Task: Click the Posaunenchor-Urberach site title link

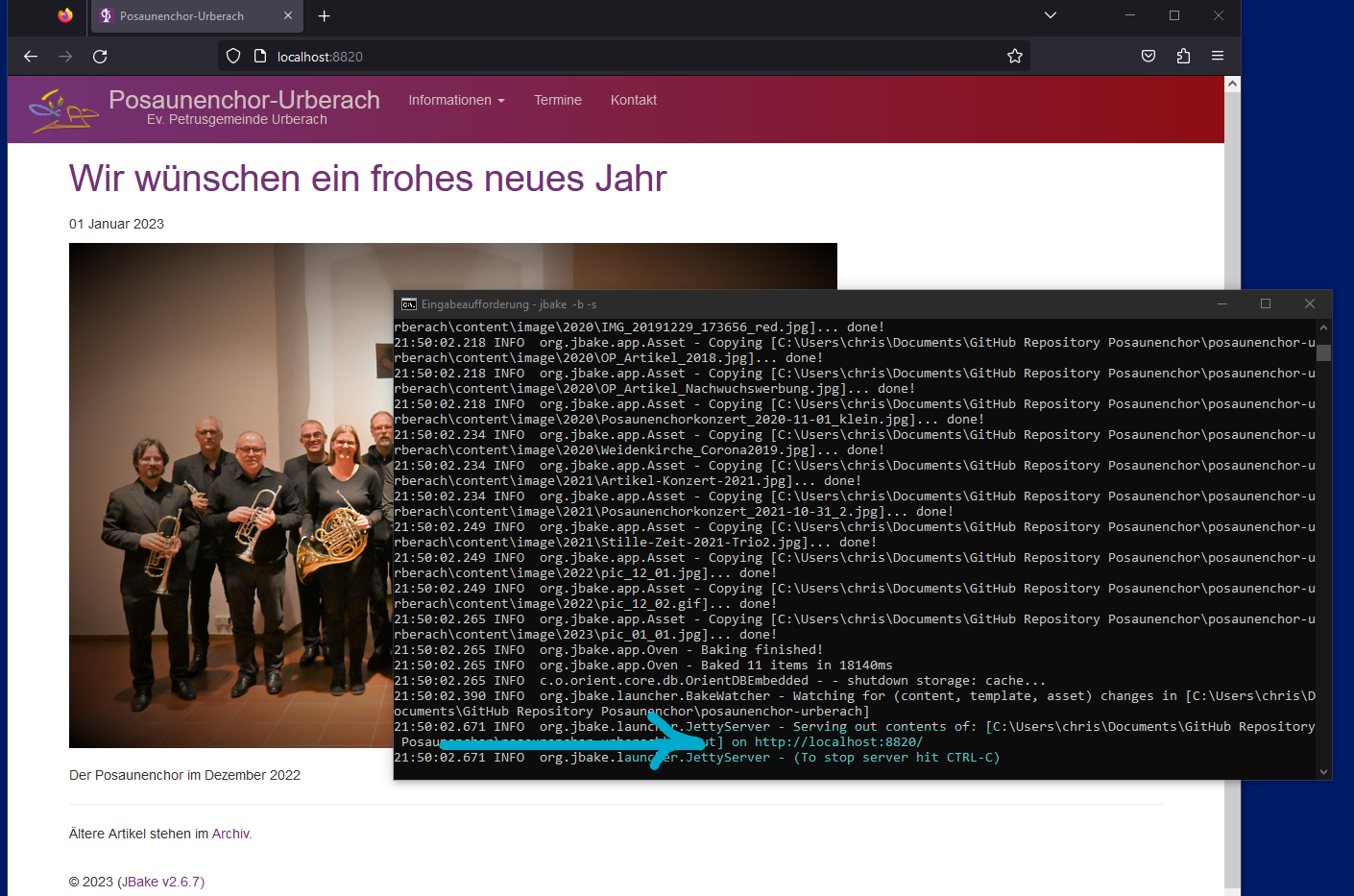Action: (x=244, y=100)
